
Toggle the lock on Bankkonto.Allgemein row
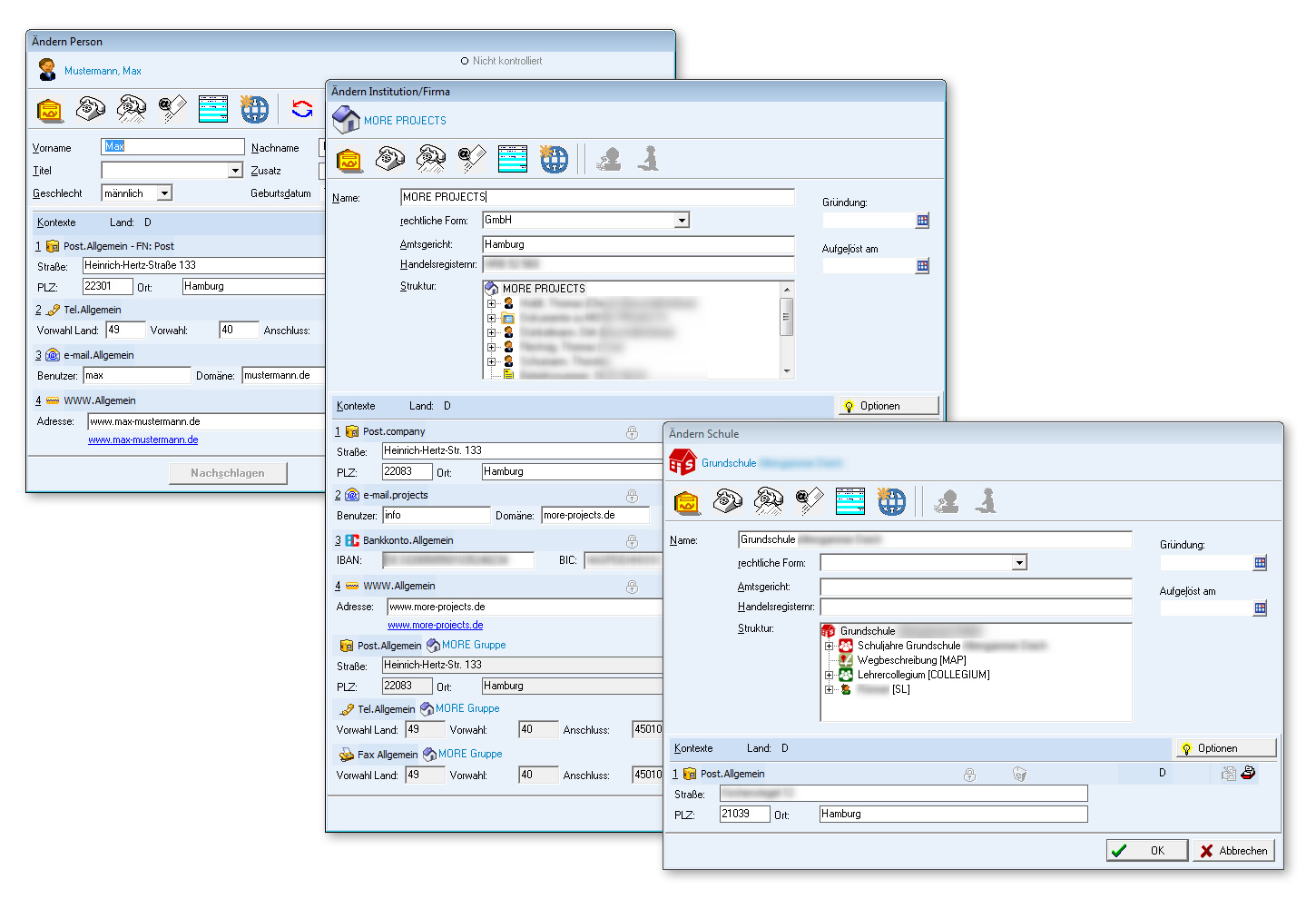click(x=632, y=542)
